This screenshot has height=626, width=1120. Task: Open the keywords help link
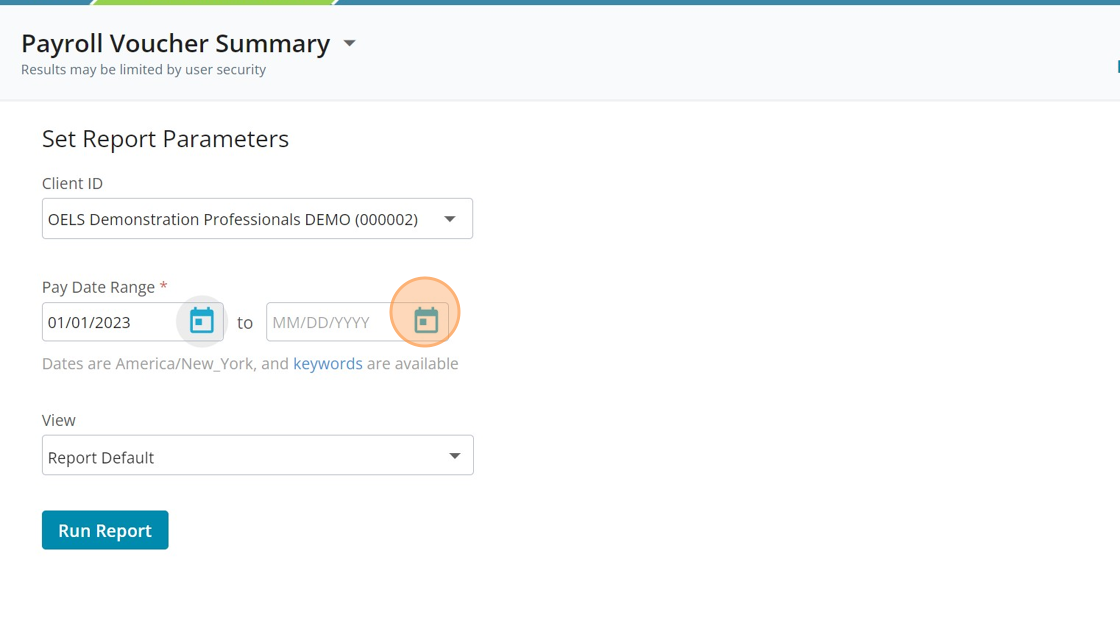click(x=327, y=364)
